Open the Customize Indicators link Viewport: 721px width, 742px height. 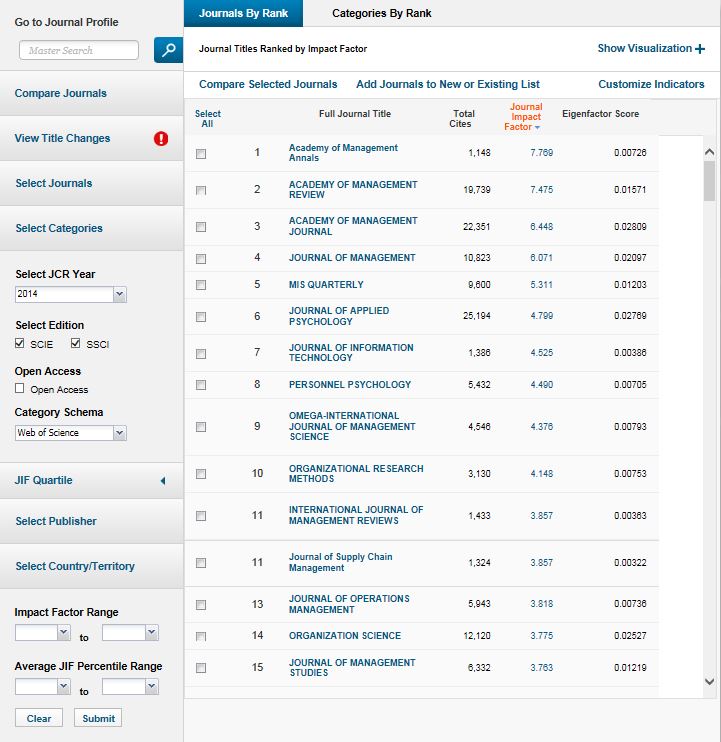(x=651, y=85)
